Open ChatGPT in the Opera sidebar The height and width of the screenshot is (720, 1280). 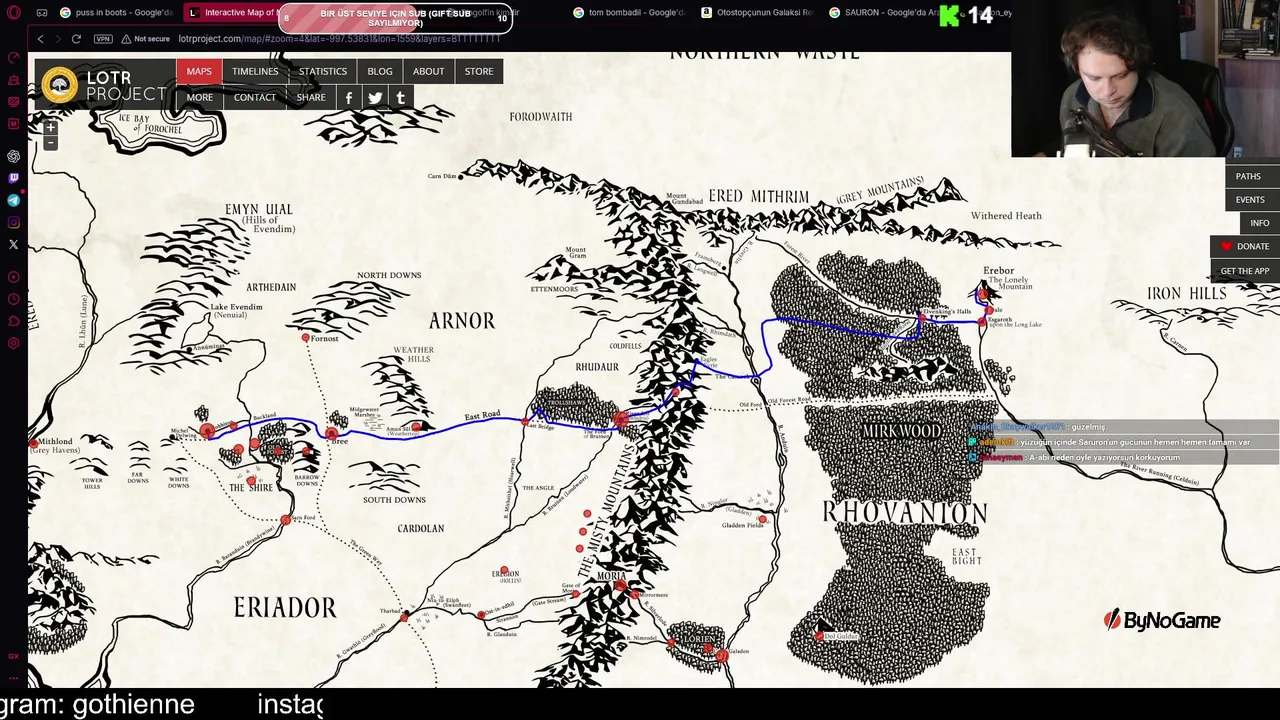coord(13,156)
